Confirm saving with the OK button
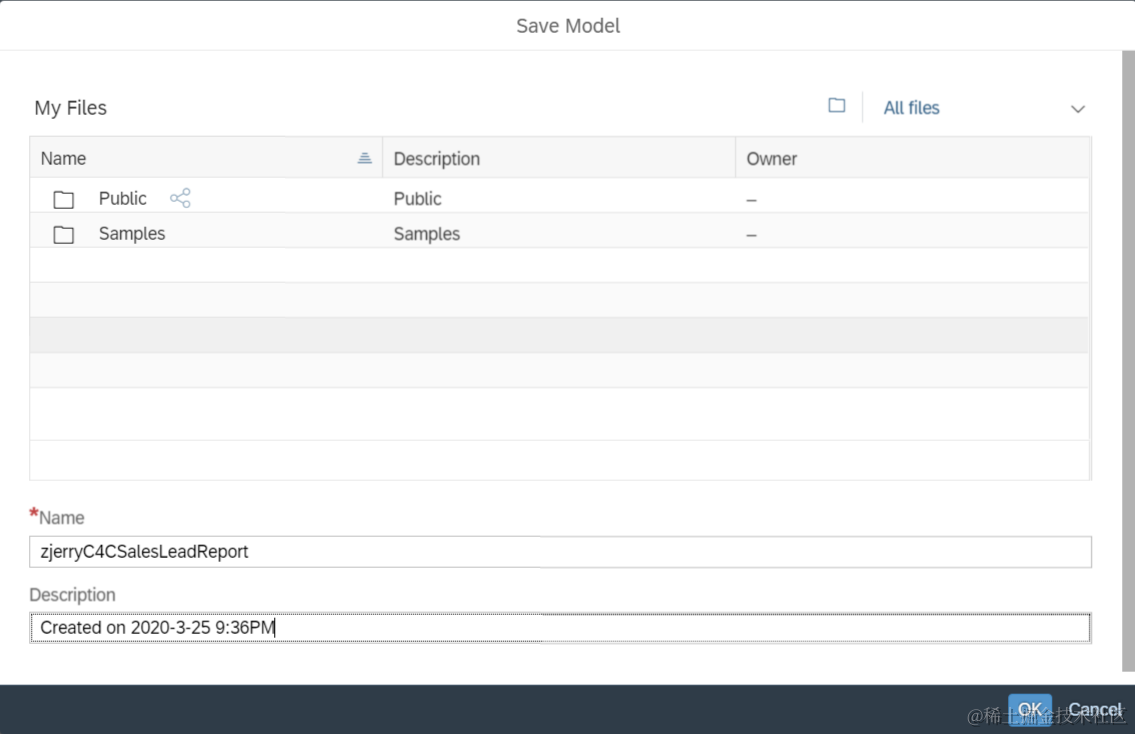Image resolution: width=1135 pixels, height=734 pixels. tap(1030, 710)
